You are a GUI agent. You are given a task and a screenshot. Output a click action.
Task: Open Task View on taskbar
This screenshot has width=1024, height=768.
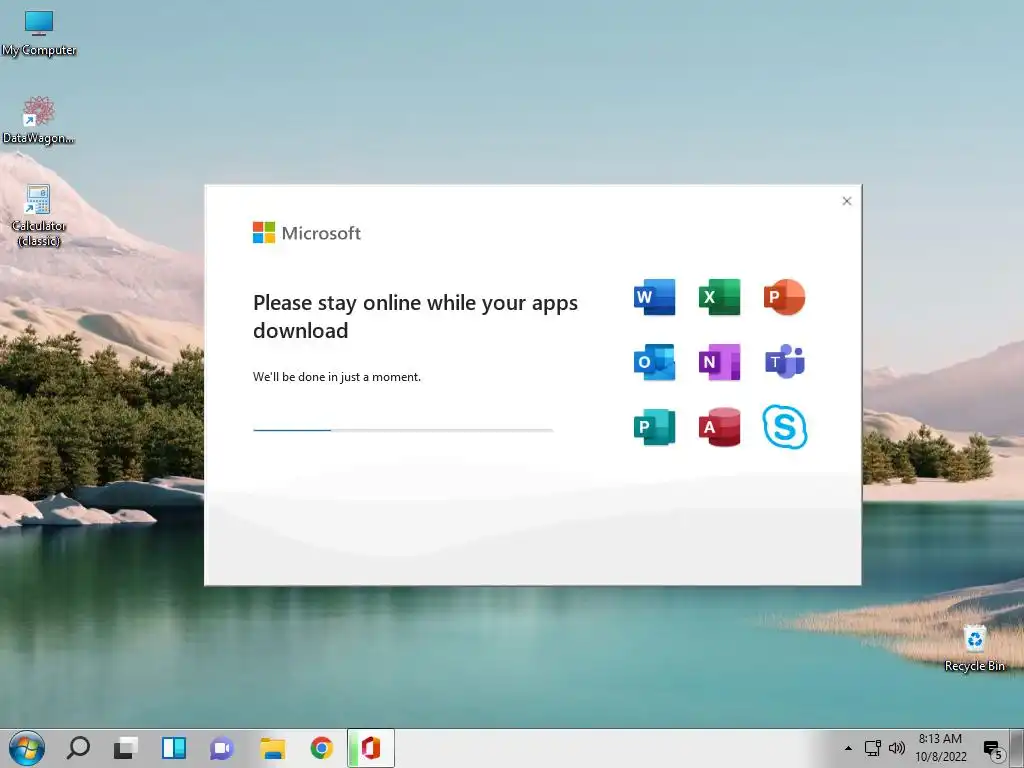(x=125, y=748)
